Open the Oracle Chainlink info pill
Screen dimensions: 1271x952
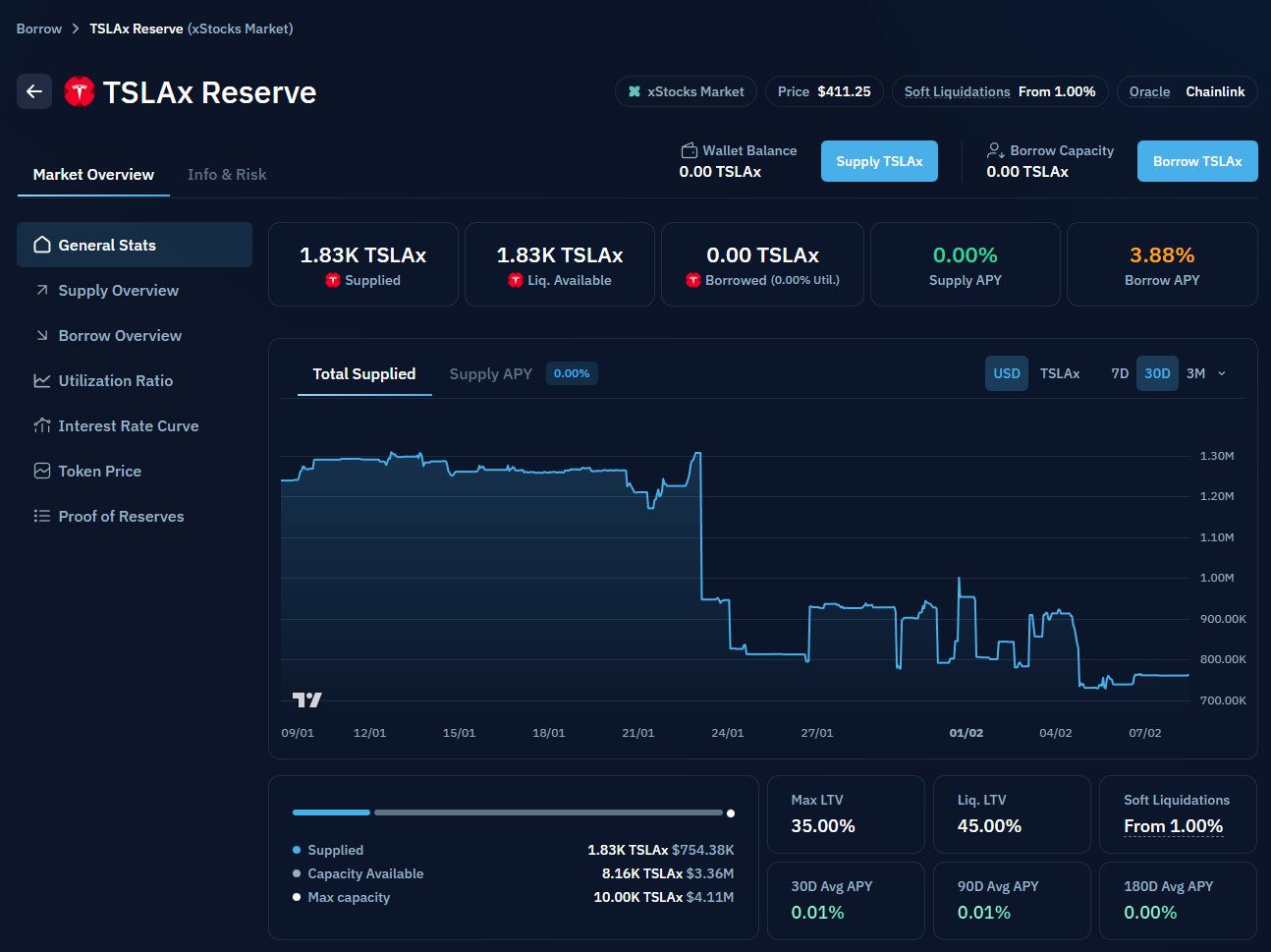(x=1187, y=91)
